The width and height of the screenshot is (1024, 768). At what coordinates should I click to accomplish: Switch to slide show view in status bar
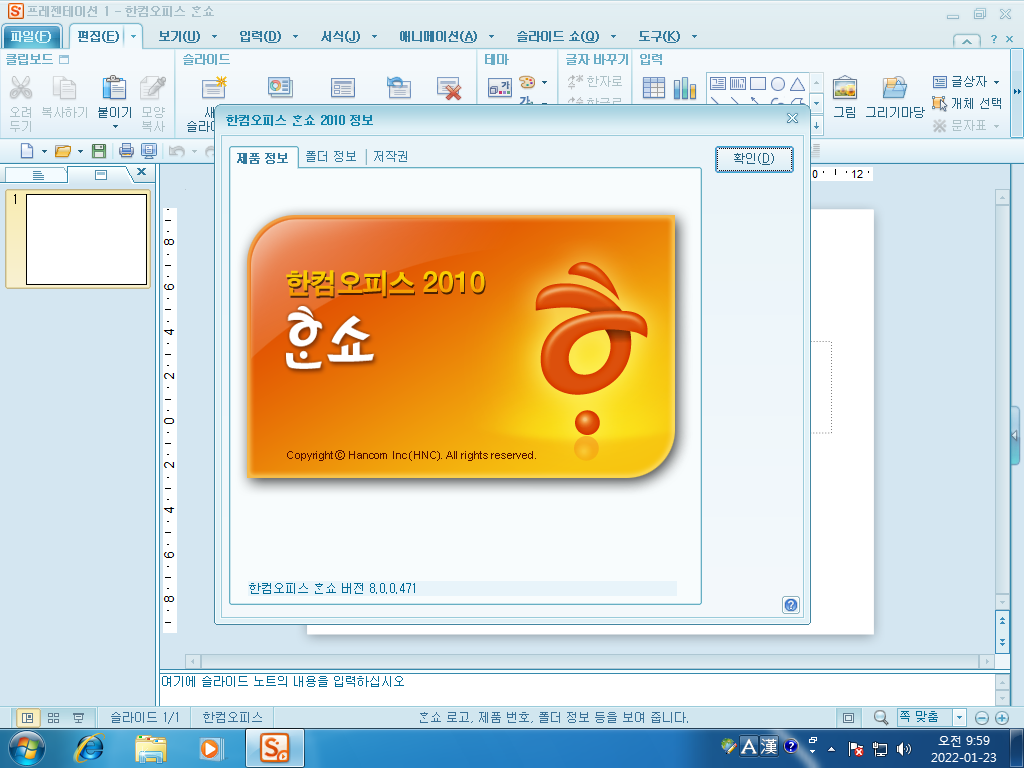click(78, 718)
